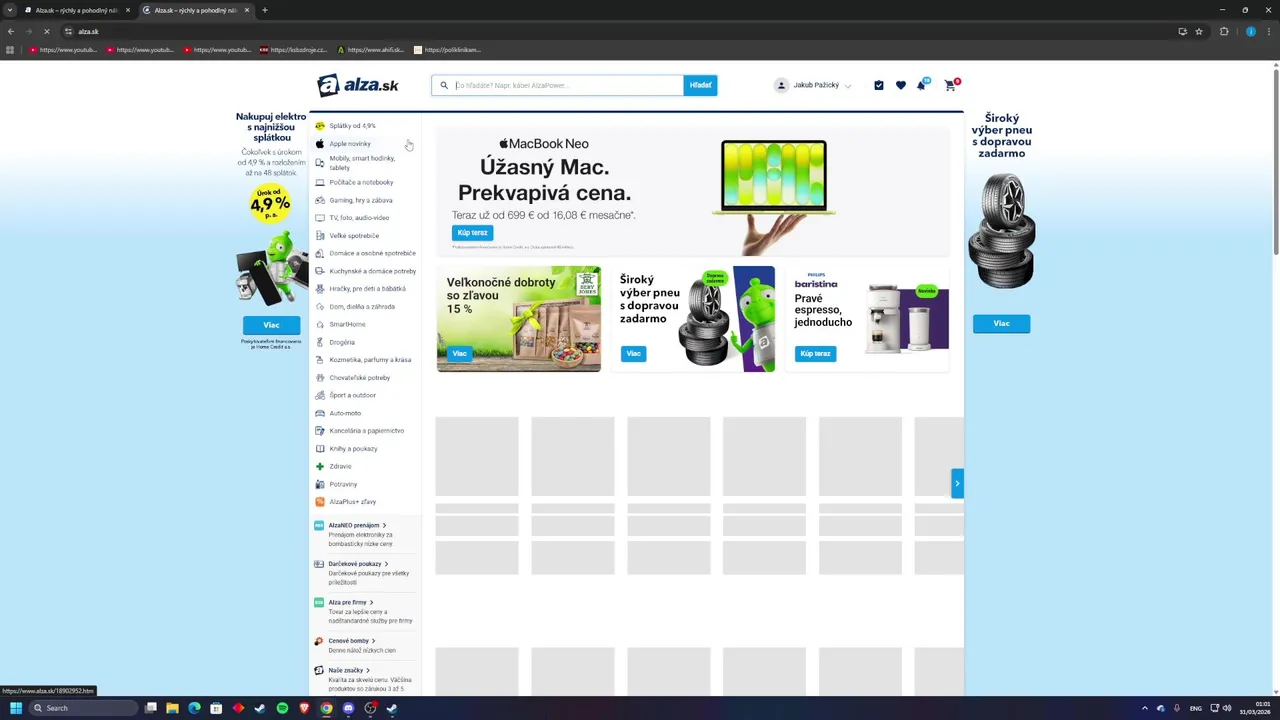Image resolution: width=1280 pixels, height=720 pixels.
Task: Click the Kuchynské a domáce potreby icon
Action: click(320, 271)
